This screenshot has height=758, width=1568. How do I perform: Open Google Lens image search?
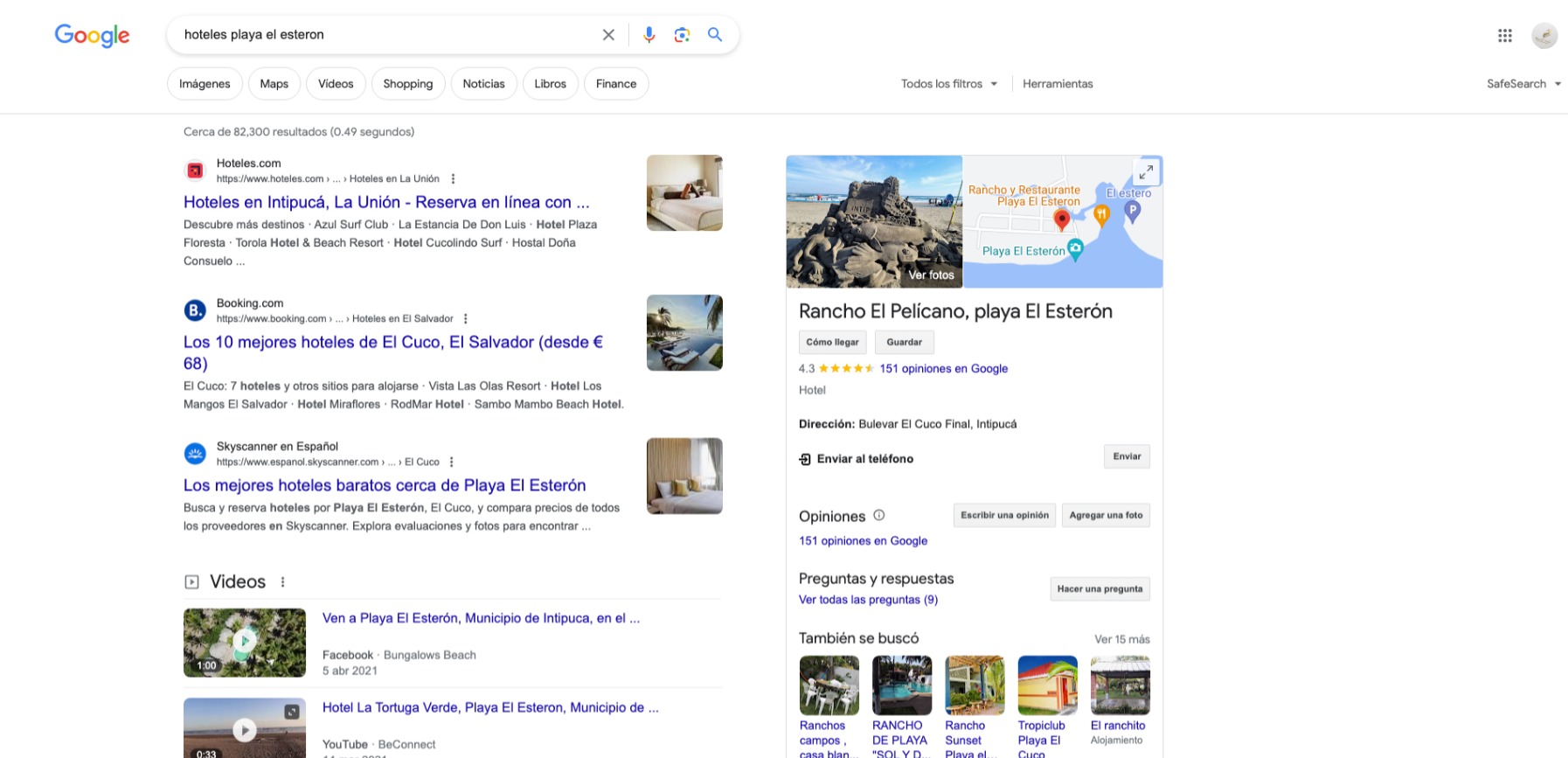click(x=682, y=35)
